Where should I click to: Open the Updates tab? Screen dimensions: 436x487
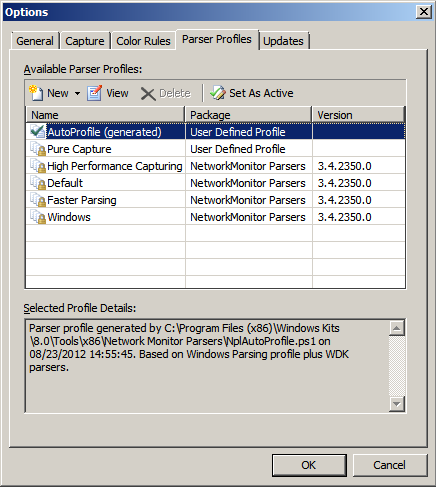pyautogui.click(x=283, y=41)
